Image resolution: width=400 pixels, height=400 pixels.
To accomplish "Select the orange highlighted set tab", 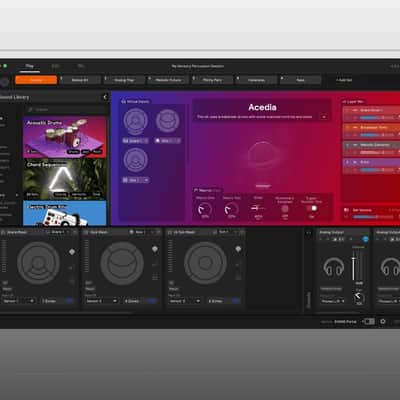I will click(36, 80).
